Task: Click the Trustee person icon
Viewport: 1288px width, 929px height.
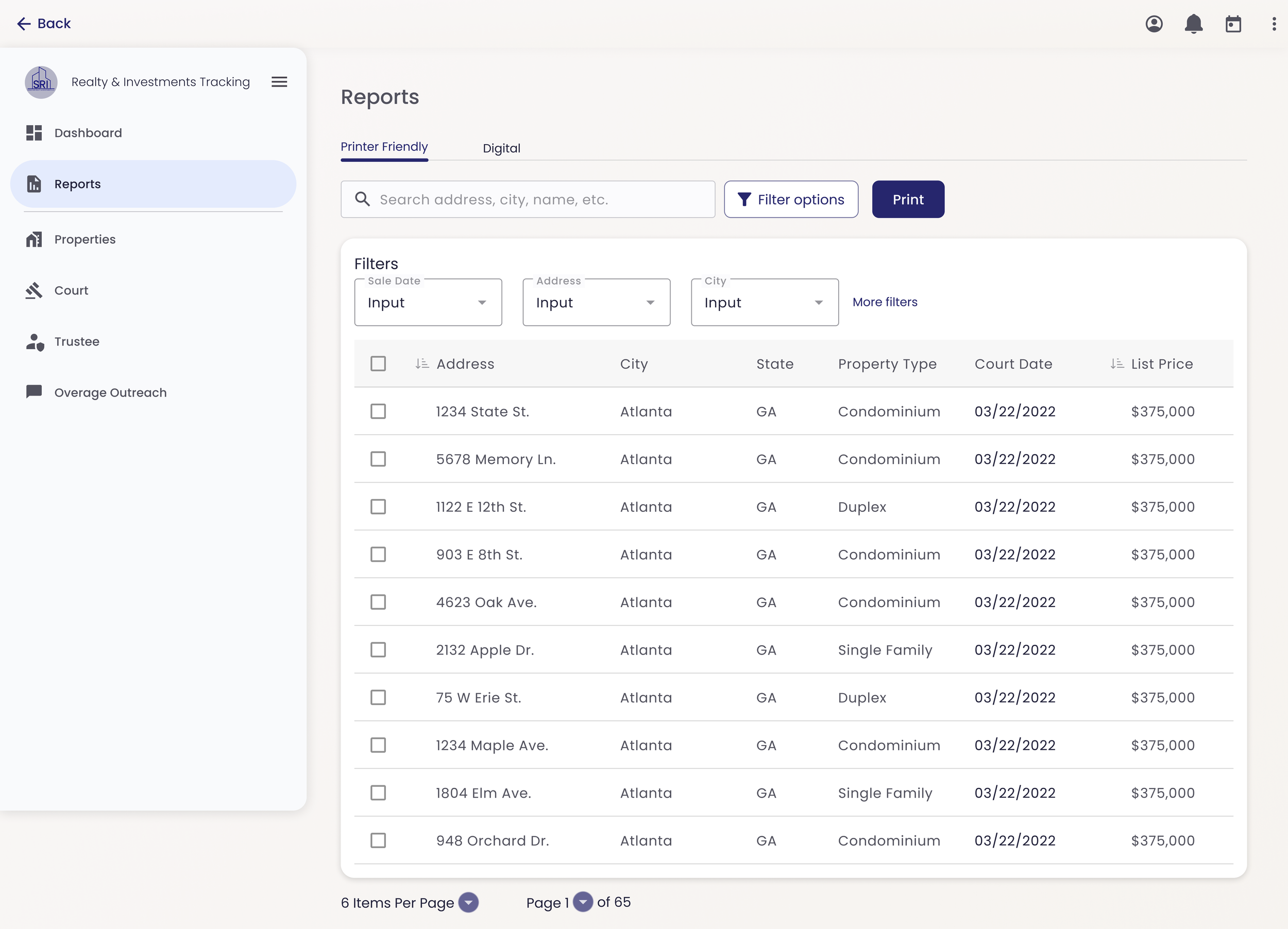Action: click(x=34, y=341)
